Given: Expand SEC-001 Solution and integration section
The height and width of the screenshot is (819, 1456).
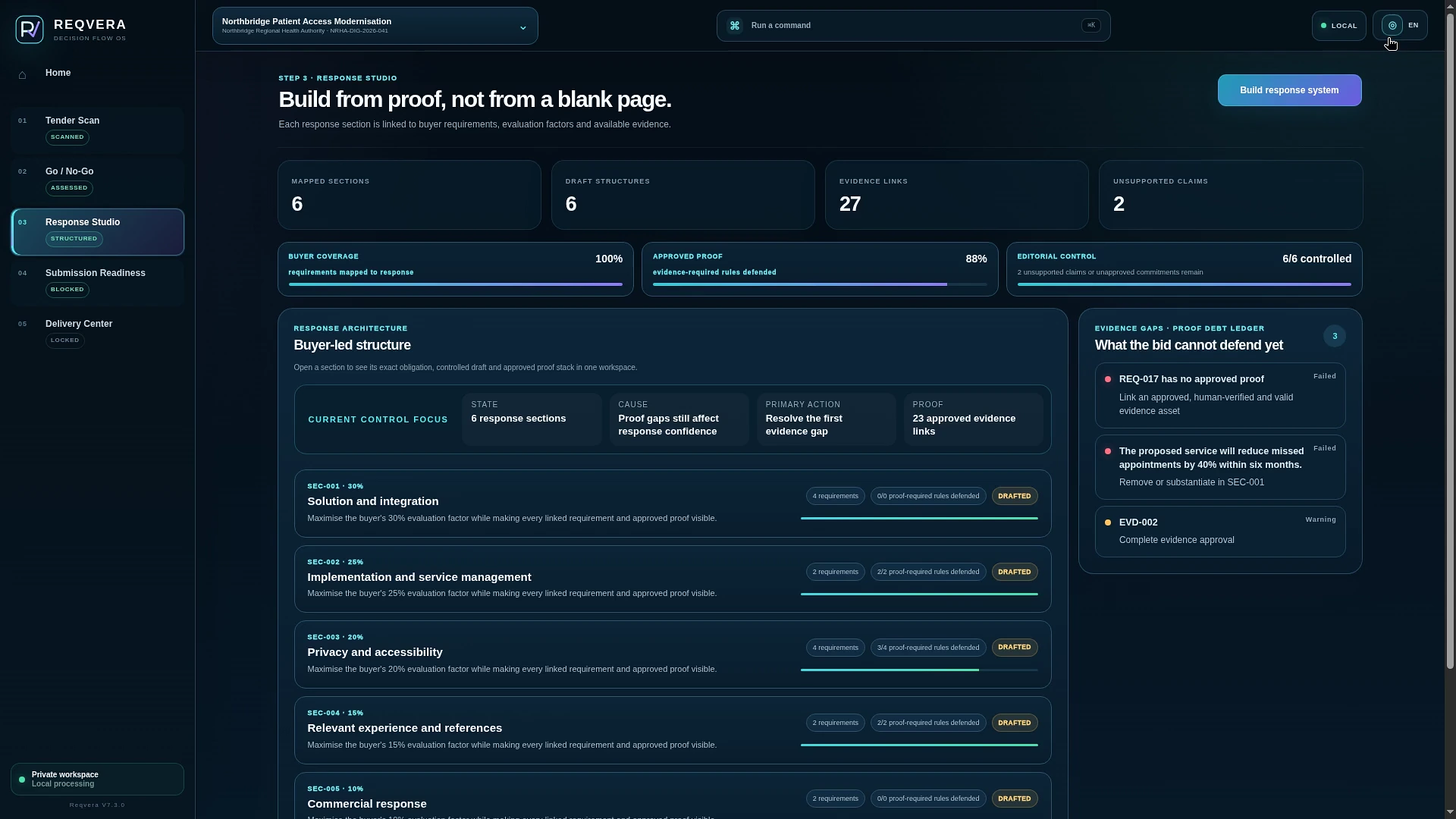Looking at the screenshot, I should pos(673,504).
